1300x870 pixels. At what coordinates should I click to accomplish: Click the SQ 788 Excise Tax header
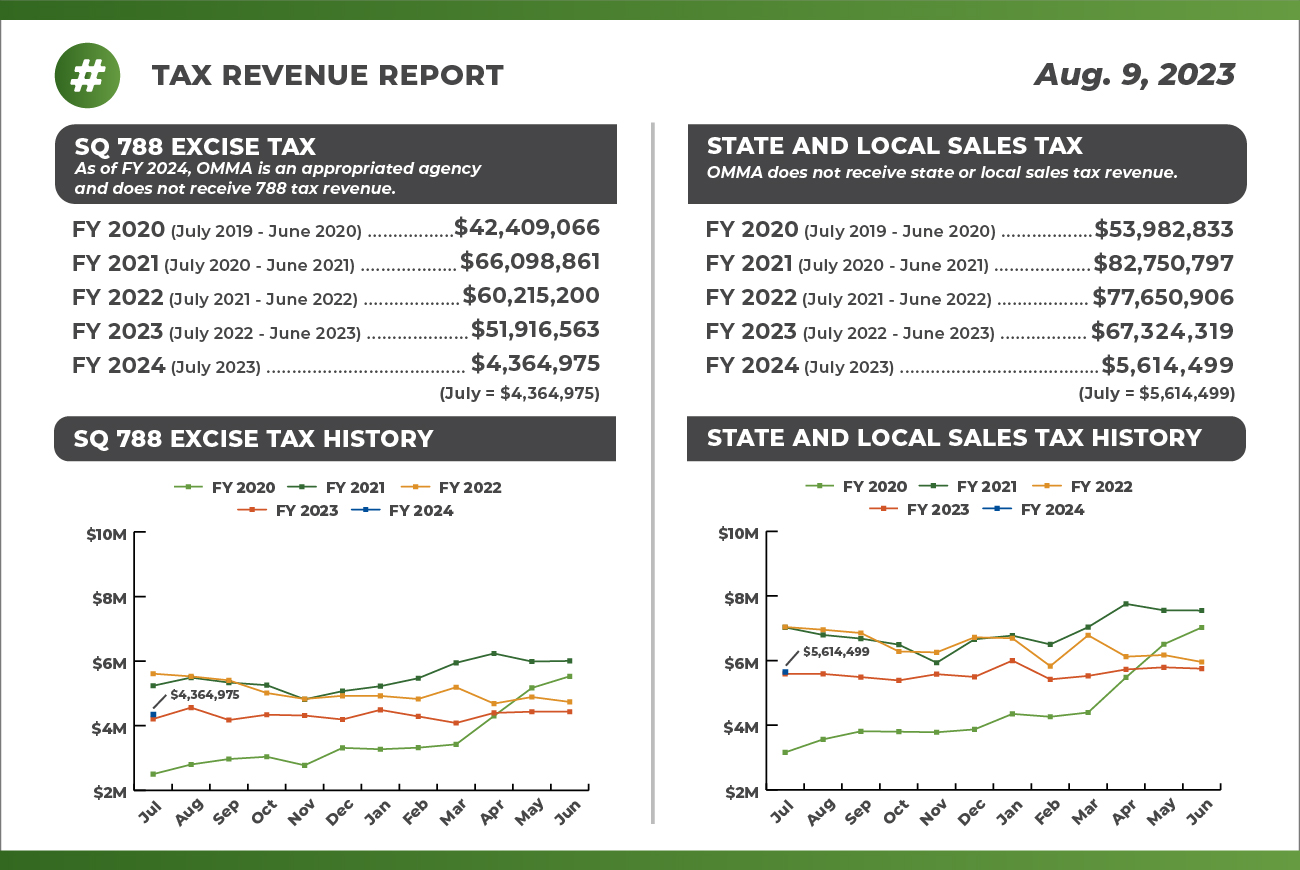coord(195,146)
